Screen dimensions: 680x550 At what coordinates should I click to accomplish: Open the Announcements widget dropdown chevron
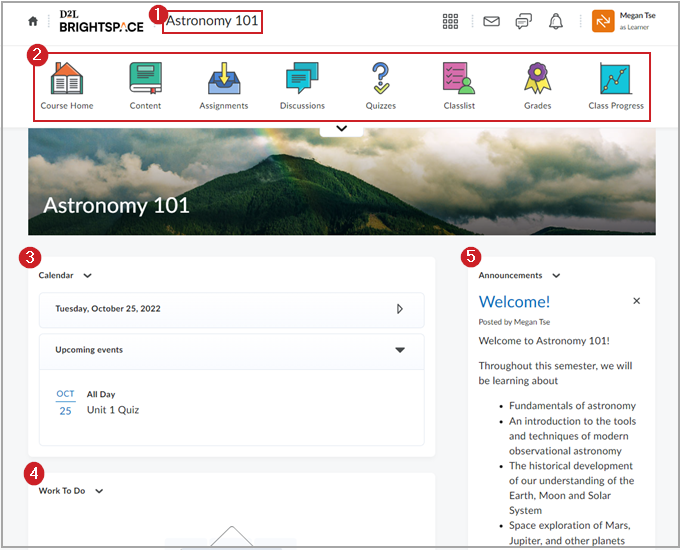(556, 276)
